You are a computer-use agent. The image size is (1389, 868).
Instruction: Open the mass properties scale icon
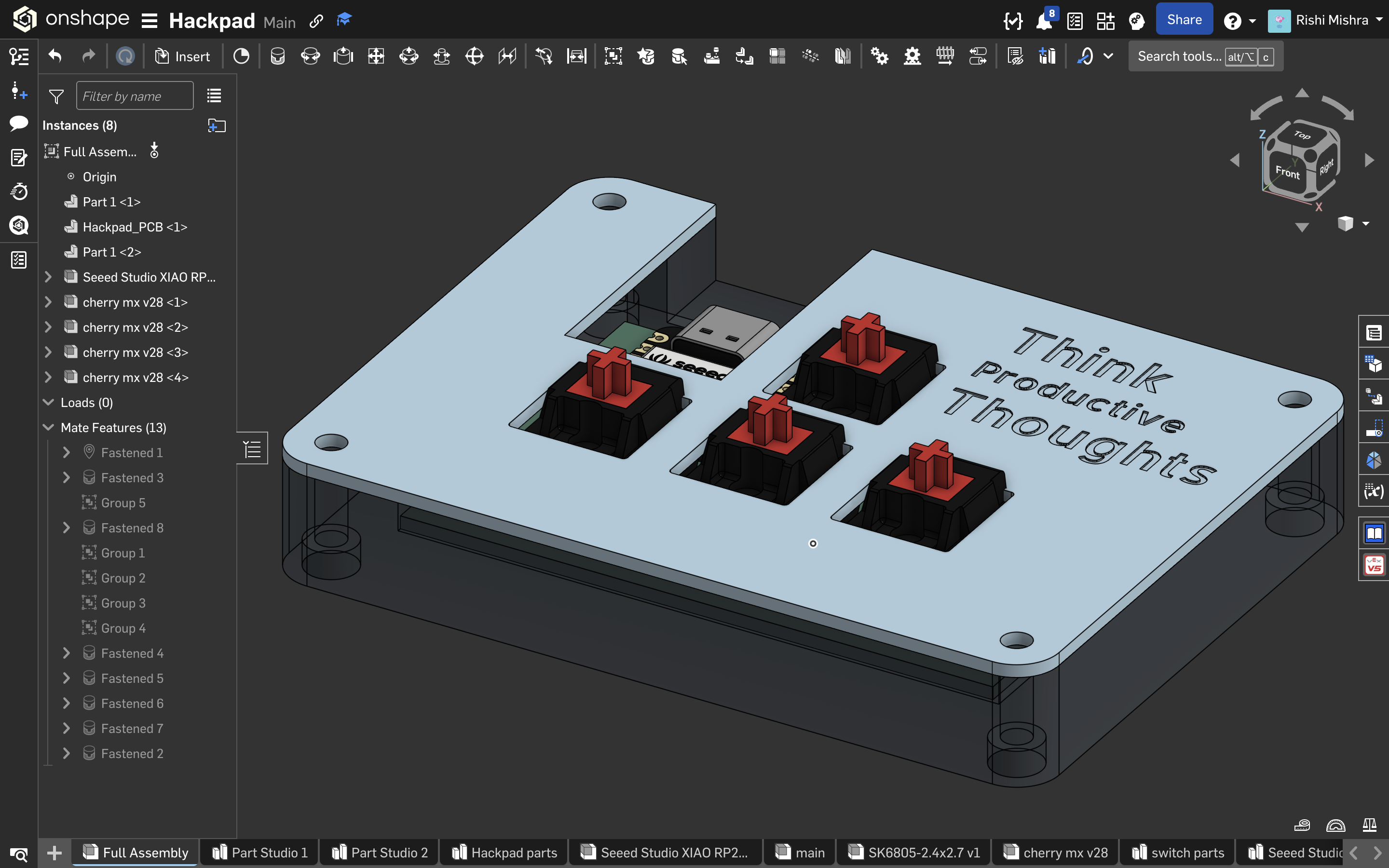pyautogui.click(x=1370, y=825)
